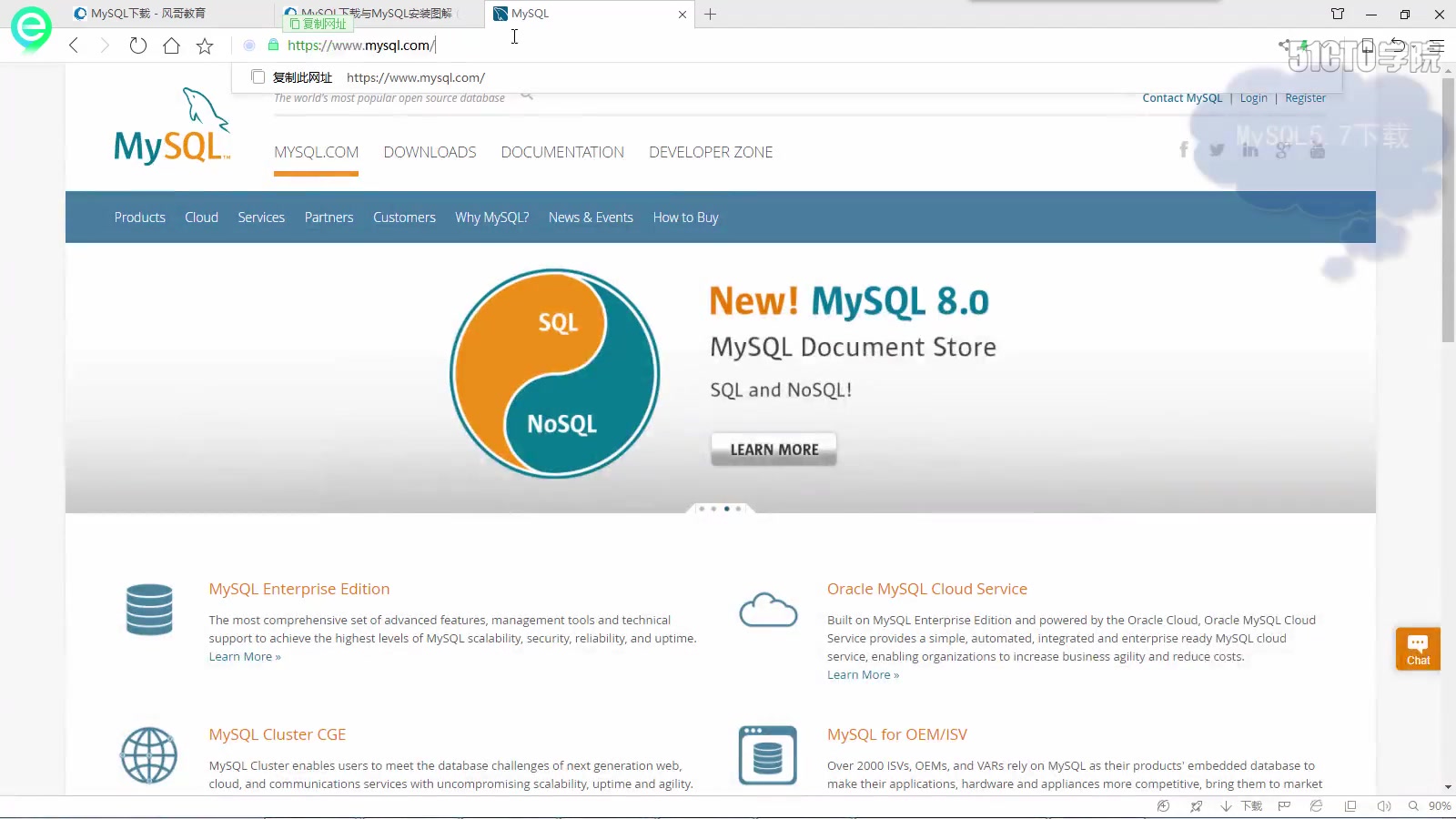Open the DOWNLOADS navigation tab
Viewport: 1456px width, 819px height.
click(x=430, y=153)
